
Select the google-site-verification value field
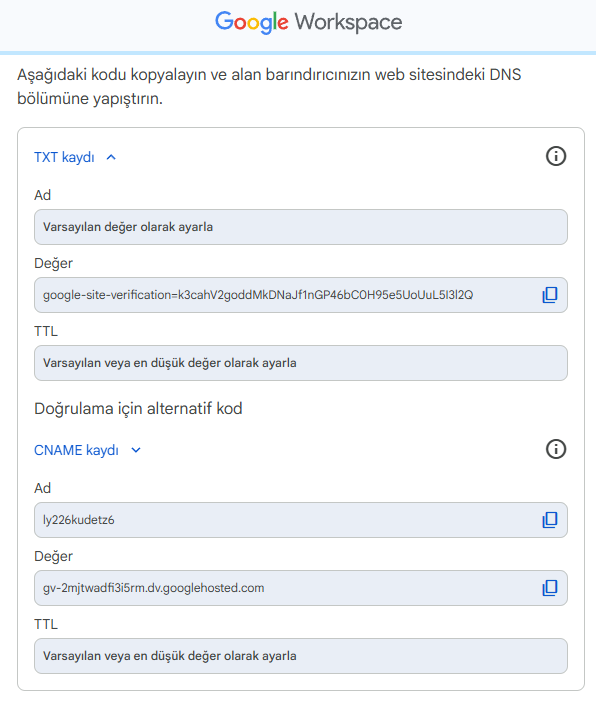point(301,295)
